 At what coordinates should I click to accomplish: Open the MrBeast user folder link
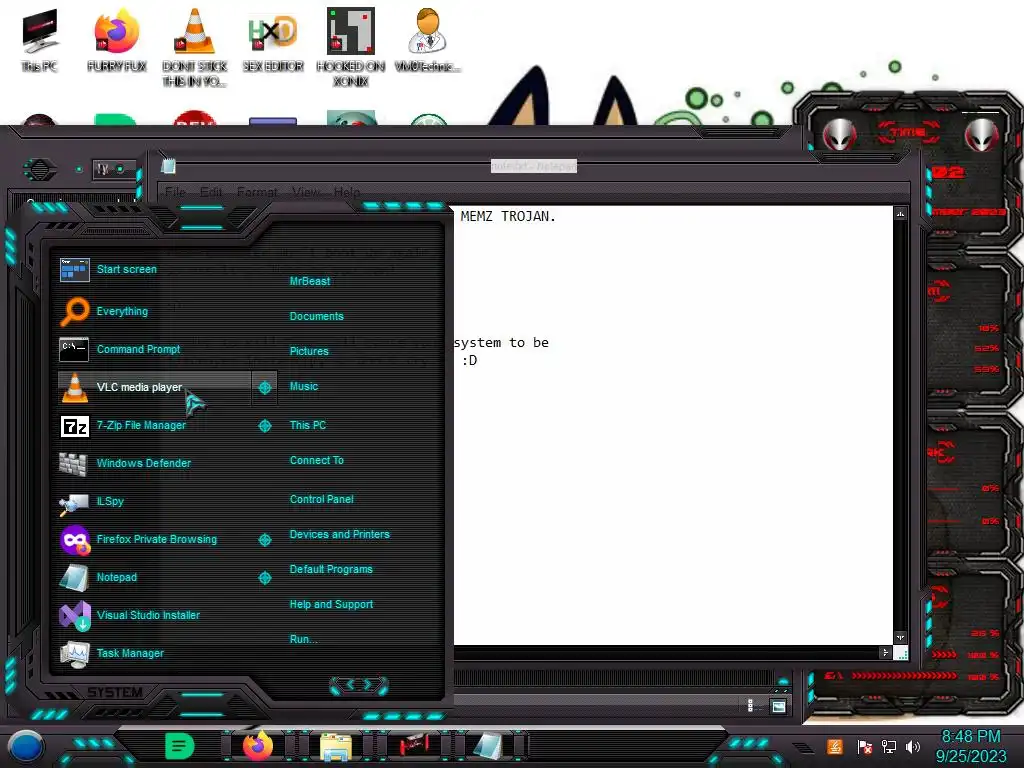click(x=310, y=281)
